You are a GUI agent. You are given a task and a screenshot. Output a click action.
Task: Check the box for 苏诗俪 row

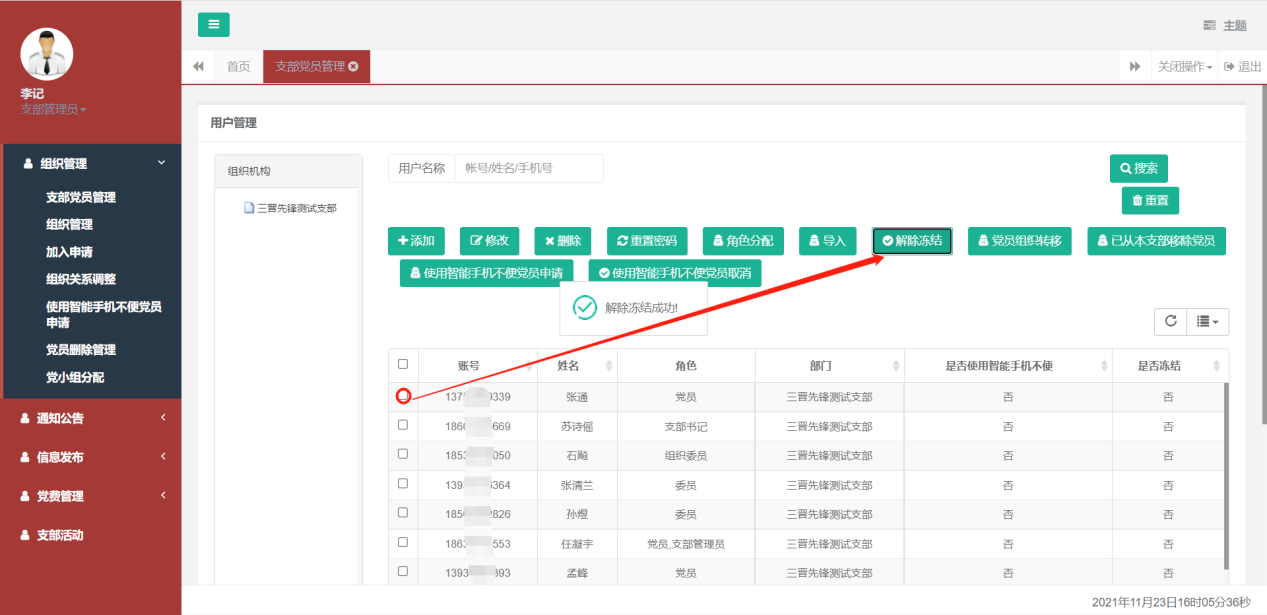[403, 425]
